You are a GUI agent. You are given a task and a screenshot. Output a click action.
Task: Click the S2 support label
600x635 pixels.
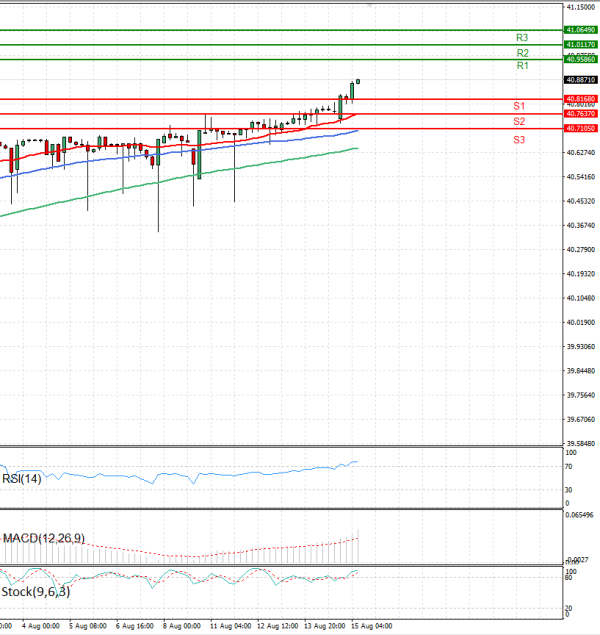pyautogui.click(x=519, y=121)
